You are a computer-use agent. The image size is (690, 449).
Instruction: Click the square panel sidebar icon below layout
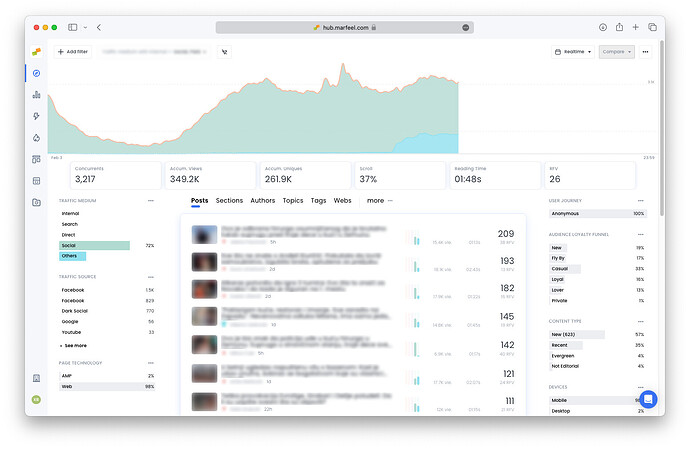[x=37, y=181]
